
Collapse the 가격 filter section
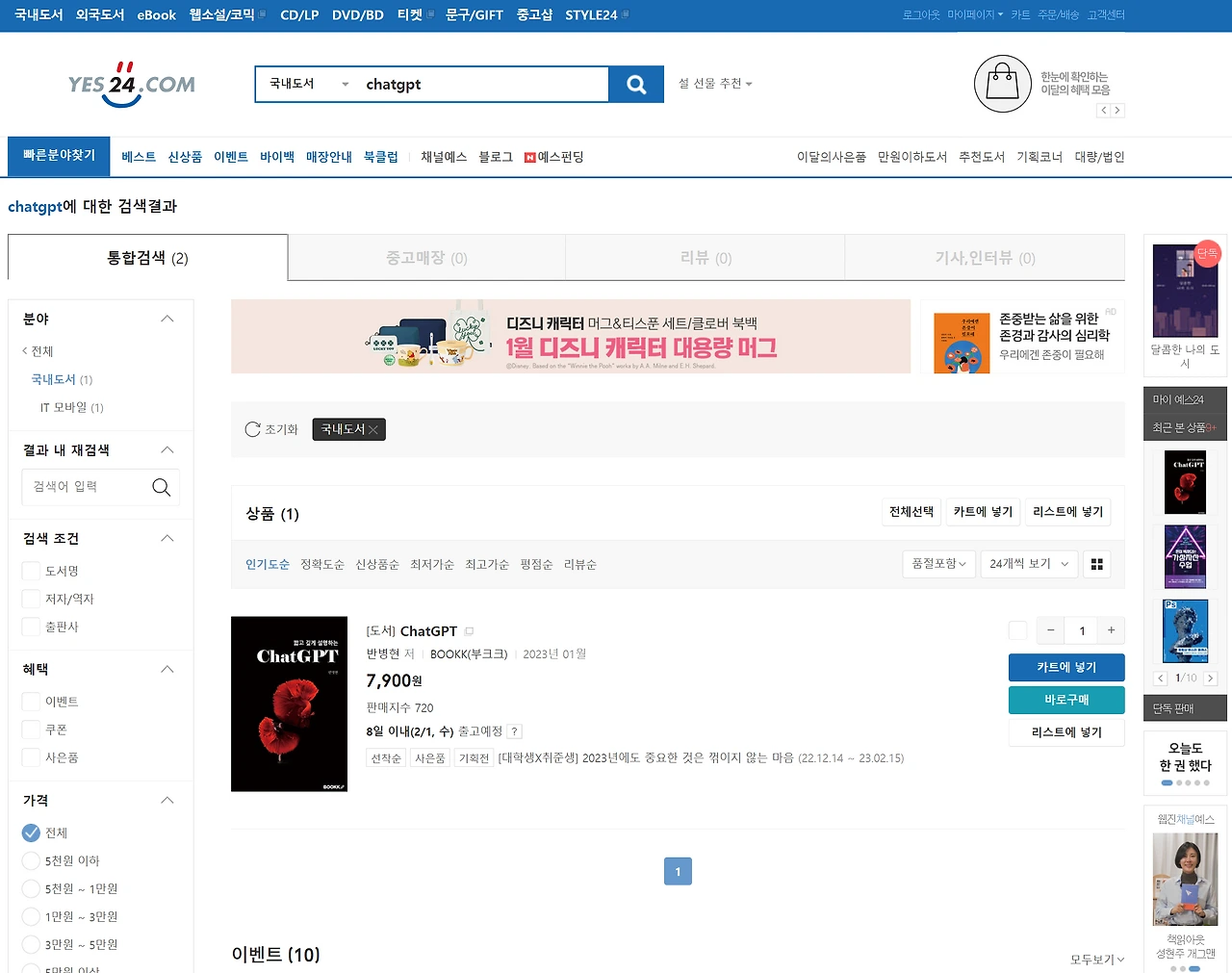click(167, 800)
